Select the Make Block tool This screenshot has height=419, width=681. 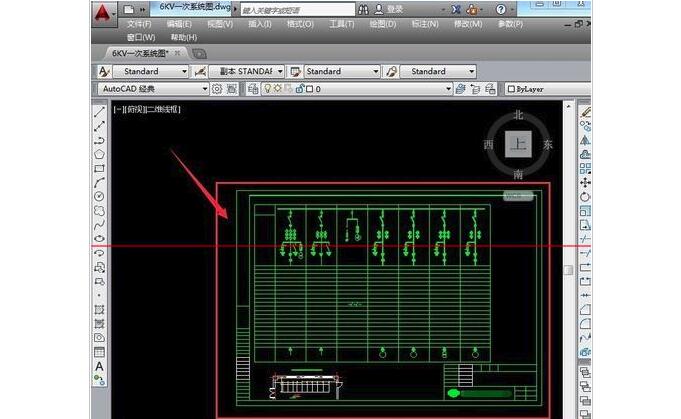(x=99, y=281)
